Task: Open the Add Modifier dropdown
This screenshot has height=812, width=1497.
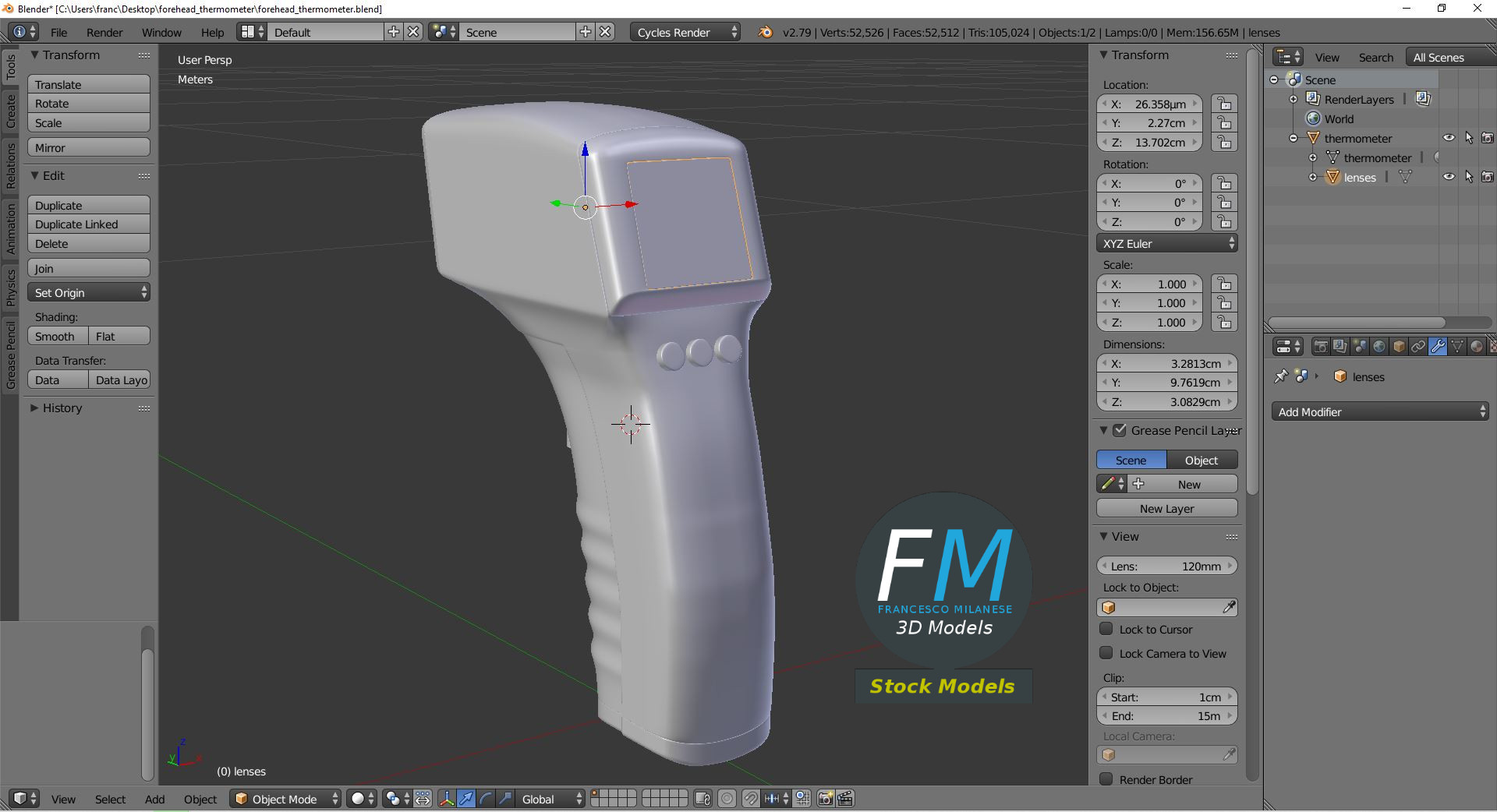Action: coord(1380,411)
